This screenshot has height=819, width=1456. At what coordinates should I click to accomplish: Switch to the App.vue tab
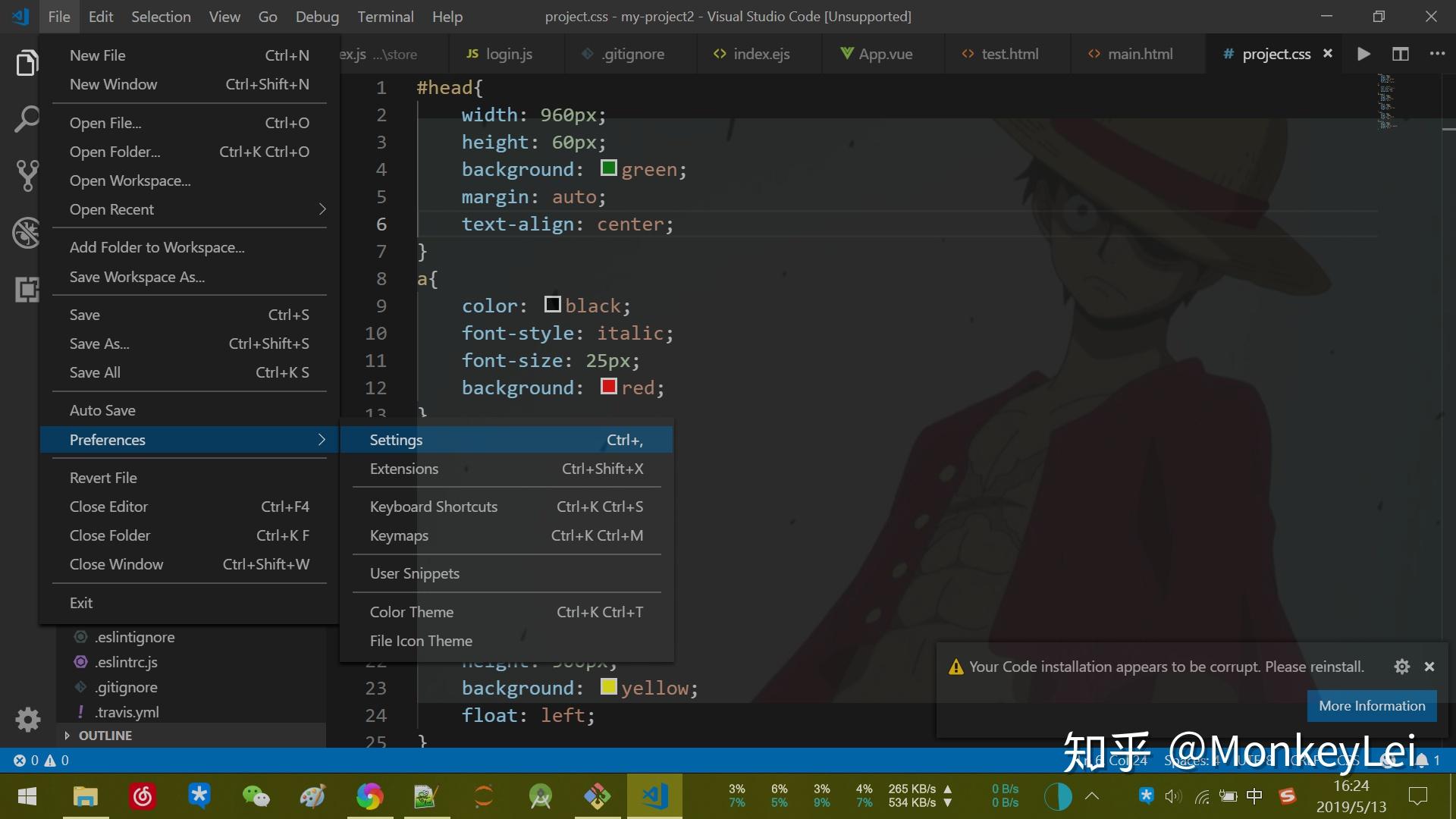click(x=881, y=54)
